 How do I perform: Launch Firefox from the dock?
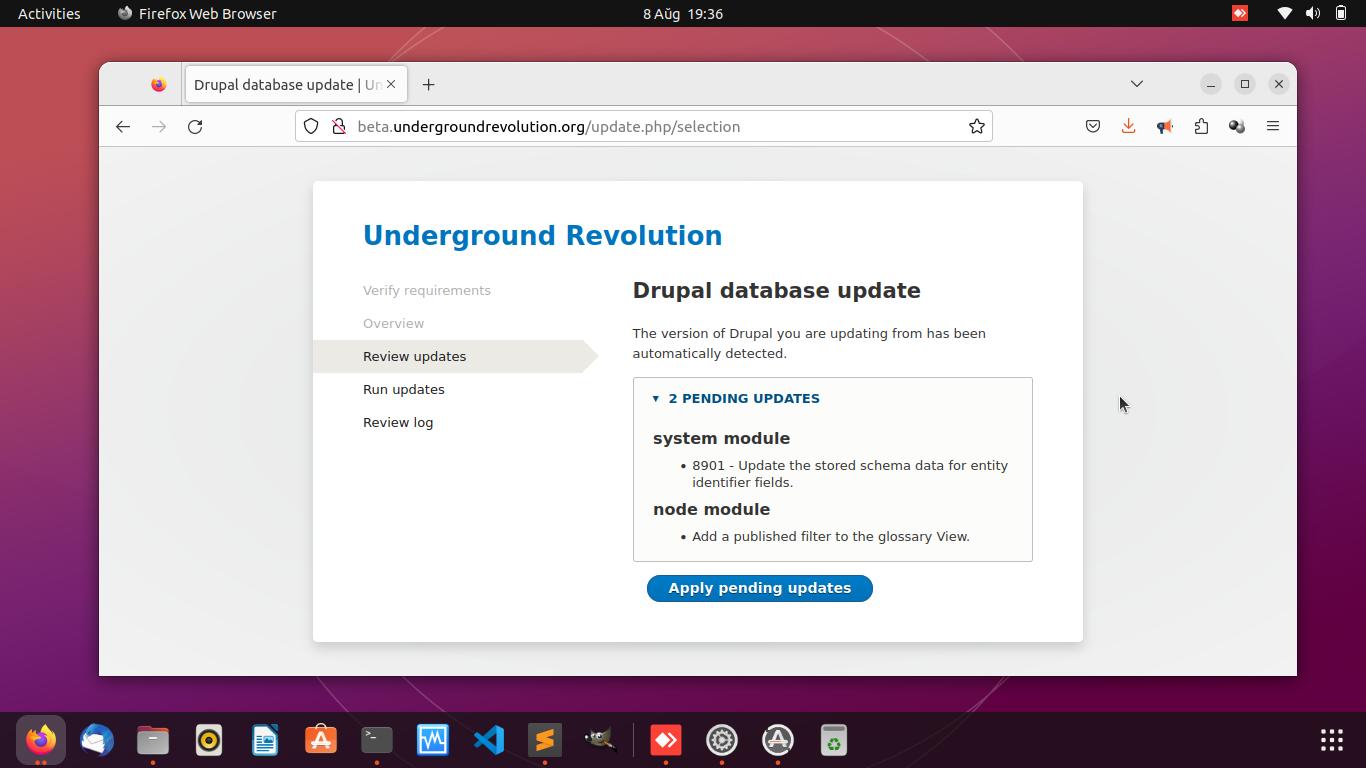click(41, 740)
